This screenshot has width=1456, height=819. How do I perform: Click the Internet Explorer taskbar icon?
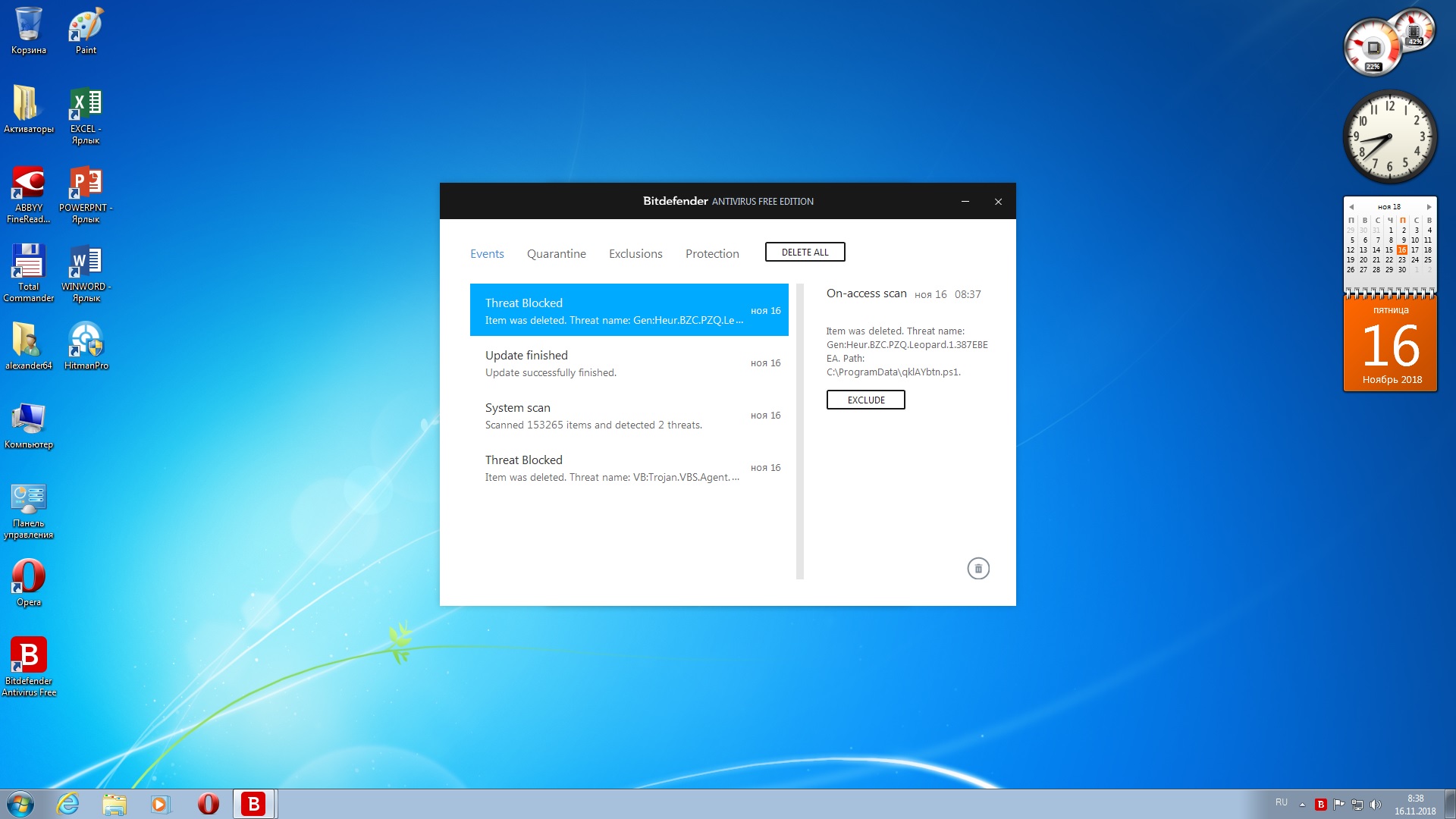(x=68, y=804)
